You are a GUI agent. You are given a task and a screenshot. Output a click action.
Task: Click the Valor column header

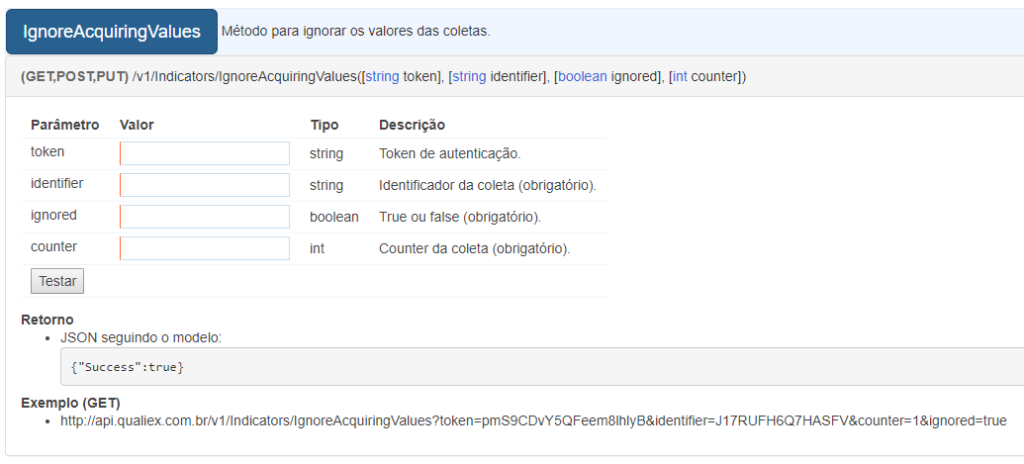click(x=136, y=125)
